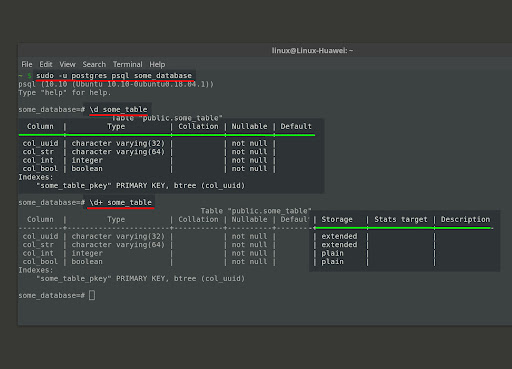Image resolution: width=512 pixels, height=369 pixels.
Task: Click the \d some_table command text
Action: pyautogui.click(x=118, y=109)
